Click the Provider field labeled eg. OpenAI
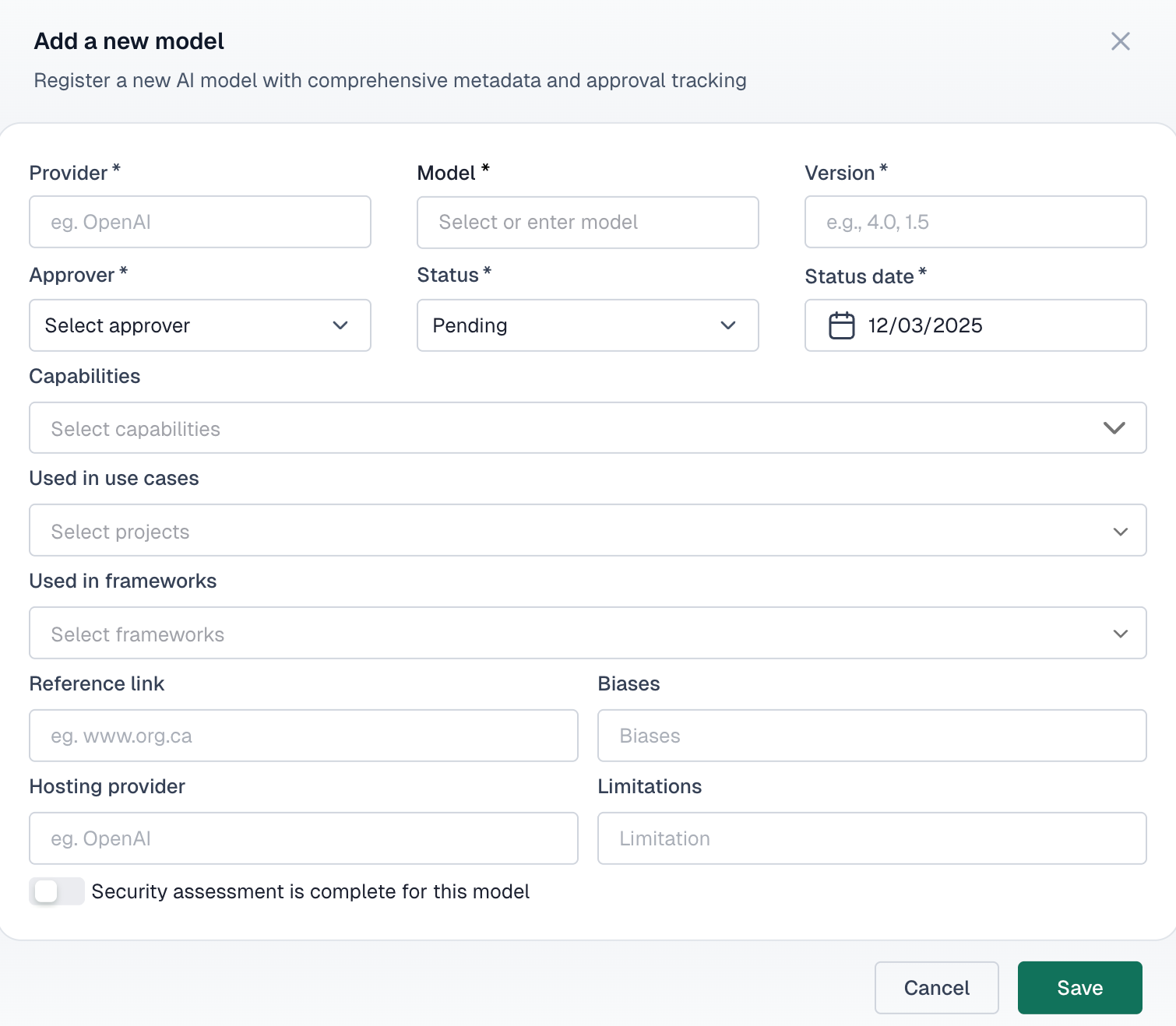The height and width of the screenshot is (1026, 1176). 199,222
